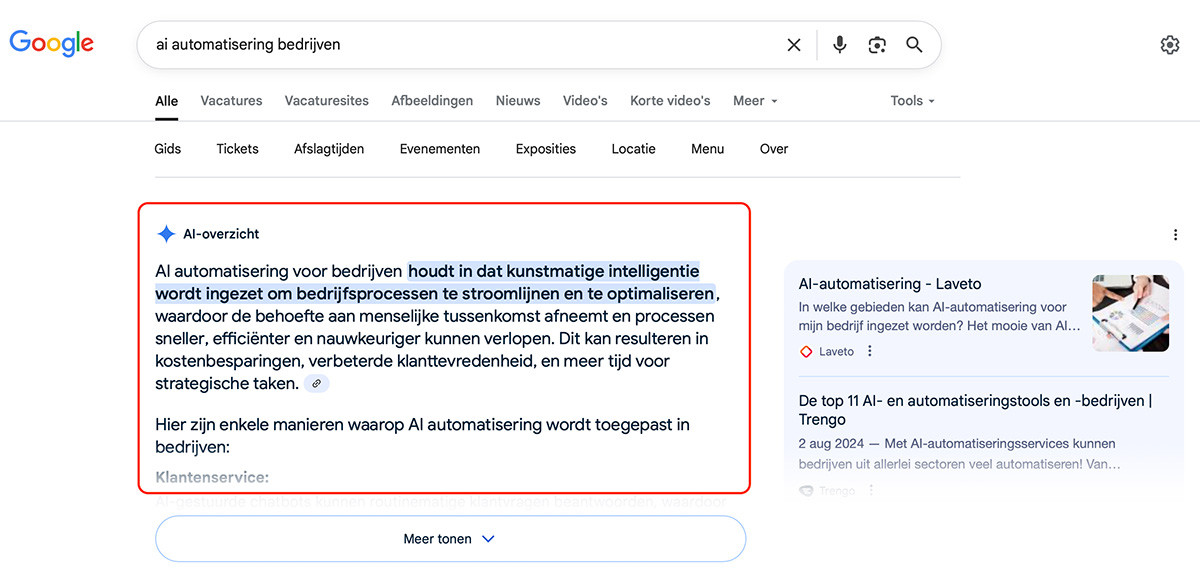Switch to the Vacaturesites tab
Screen dimensions: 1200x578
click(x=327, y=101)
